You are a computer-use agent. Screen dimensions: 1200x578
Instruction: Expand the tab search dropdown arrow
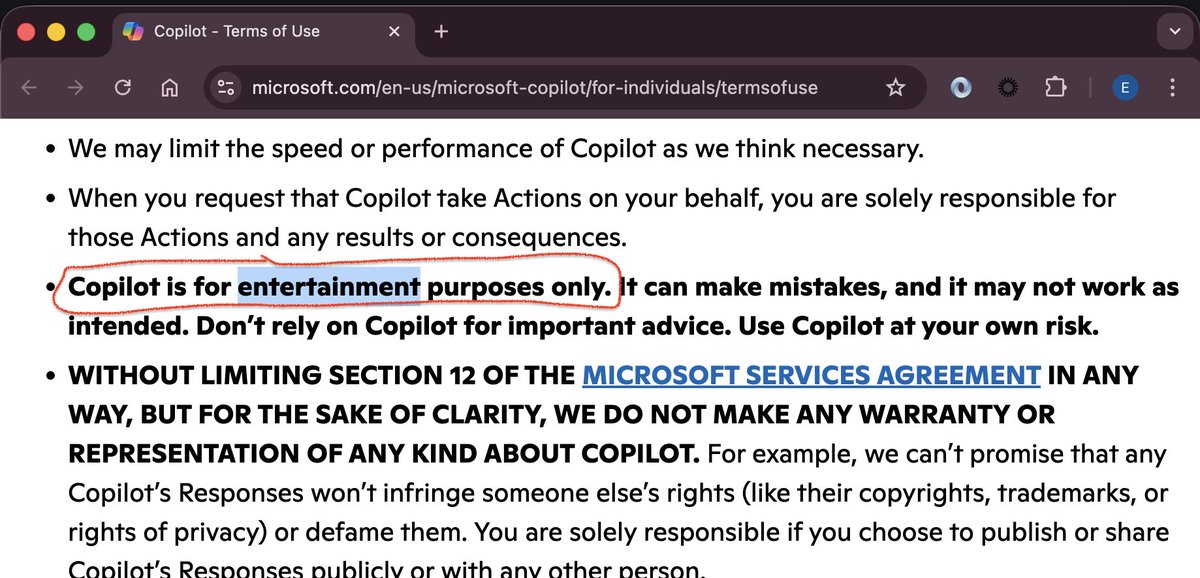[x=1174, y=31]
